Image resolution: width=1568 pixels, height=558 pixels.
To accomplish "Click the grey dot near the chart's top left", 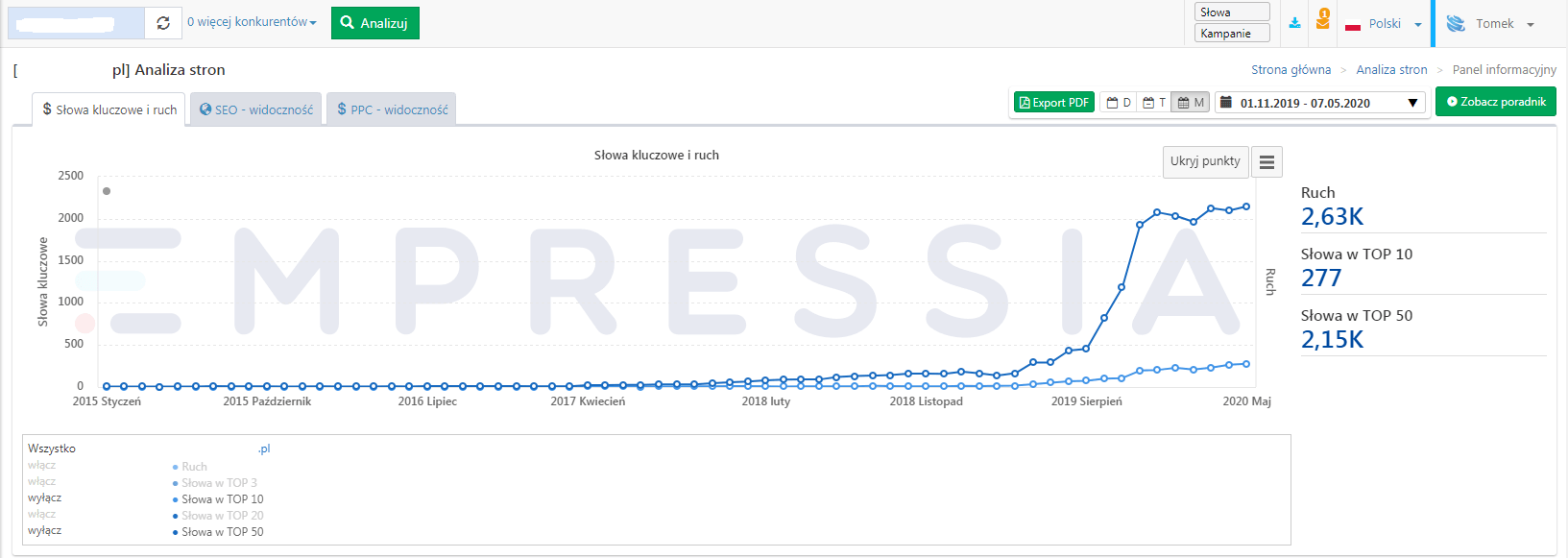I will click(107, 191).
